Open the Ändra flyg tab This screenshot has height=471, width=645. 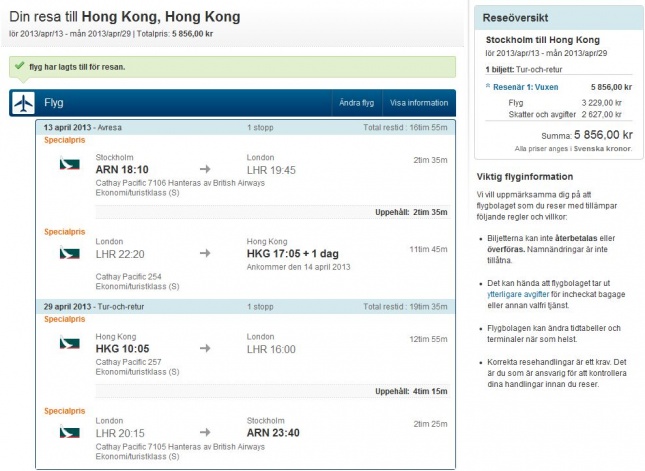[356, 103]
